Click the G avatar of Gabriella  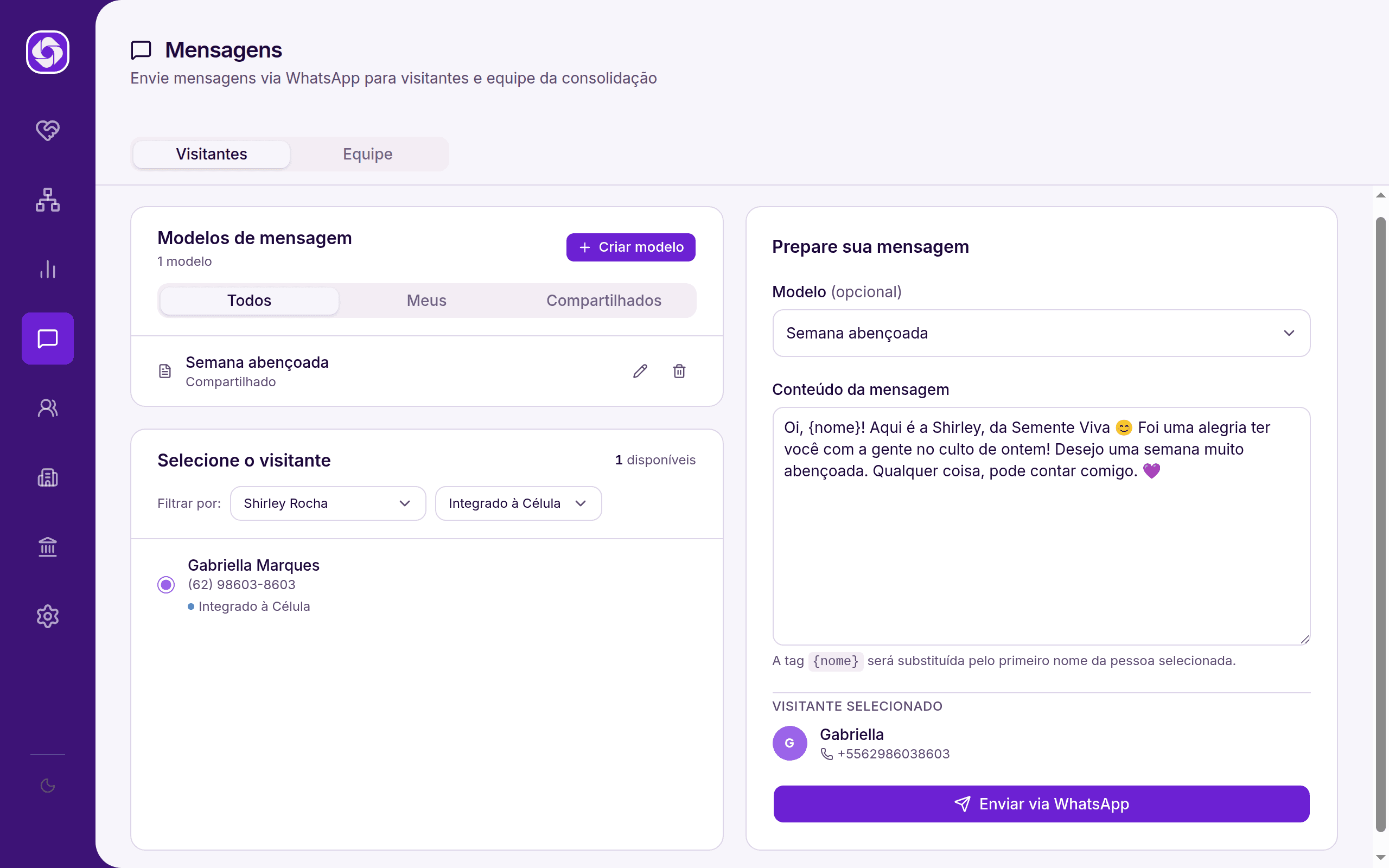pos(790,743)
